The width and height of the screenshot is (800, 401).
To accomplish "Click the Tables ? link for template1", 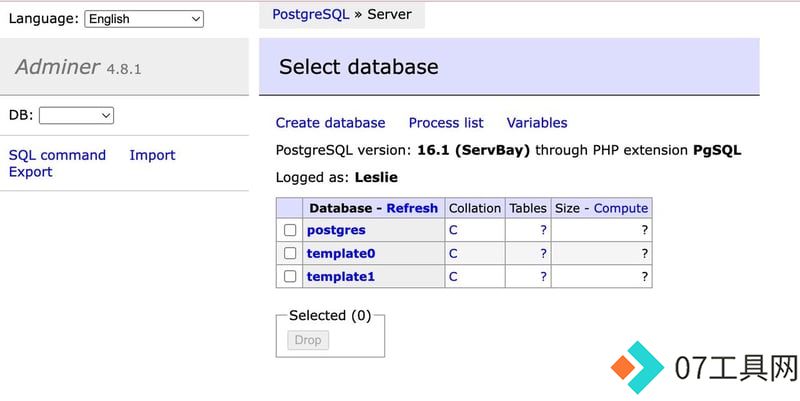I will coord(543,277).
